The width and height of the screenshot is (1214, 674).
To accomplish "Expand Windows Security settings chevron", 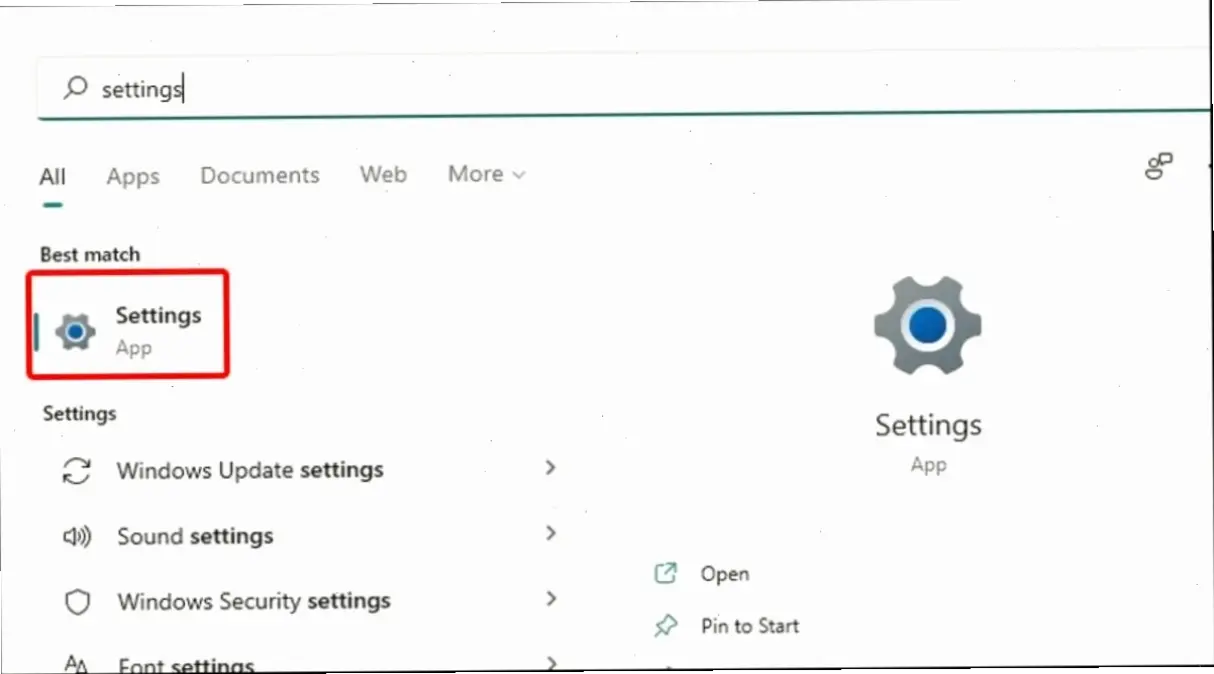I will pyautogui.click(x=550, y=599).
